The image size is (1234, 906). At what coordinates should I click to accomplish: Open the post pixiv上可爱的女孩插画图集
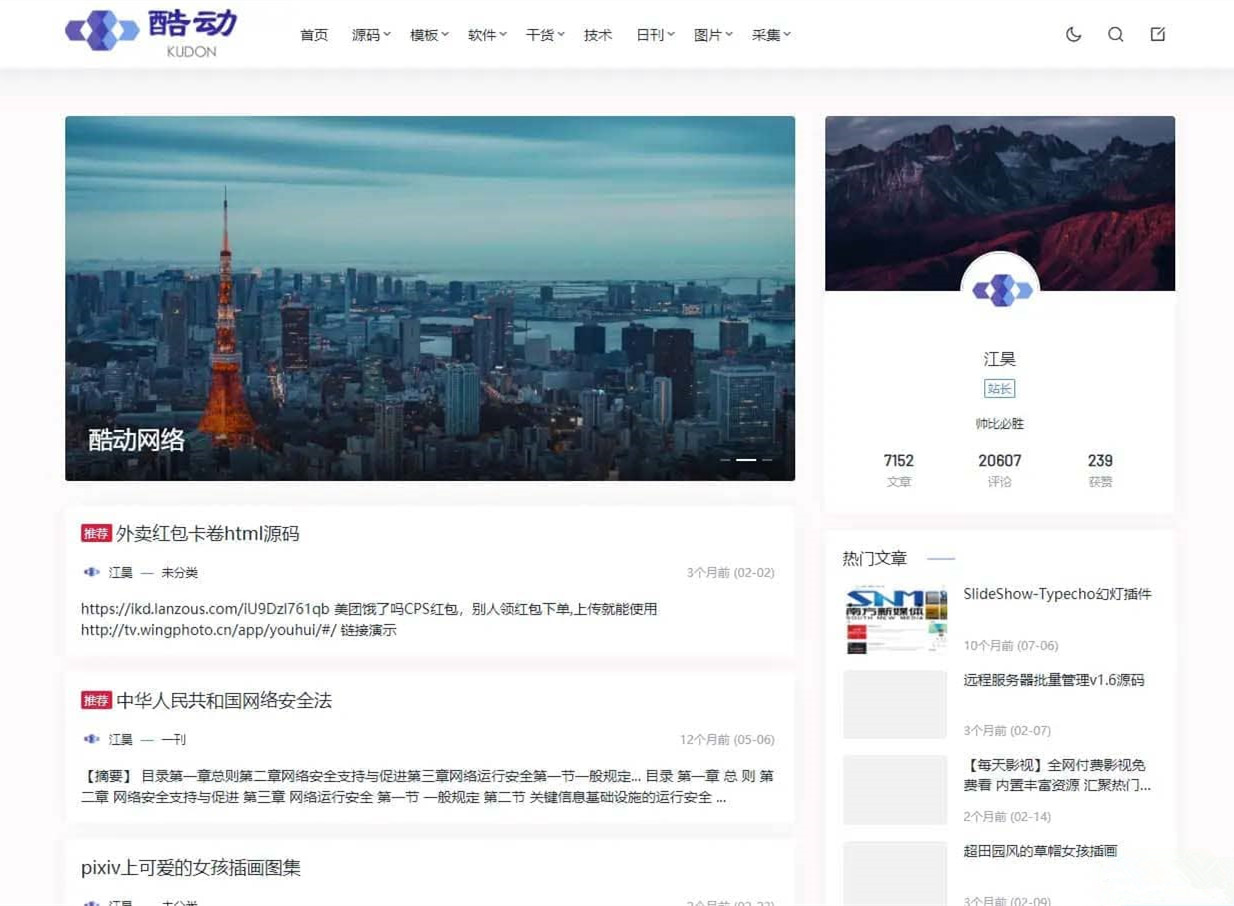(191, 868)
